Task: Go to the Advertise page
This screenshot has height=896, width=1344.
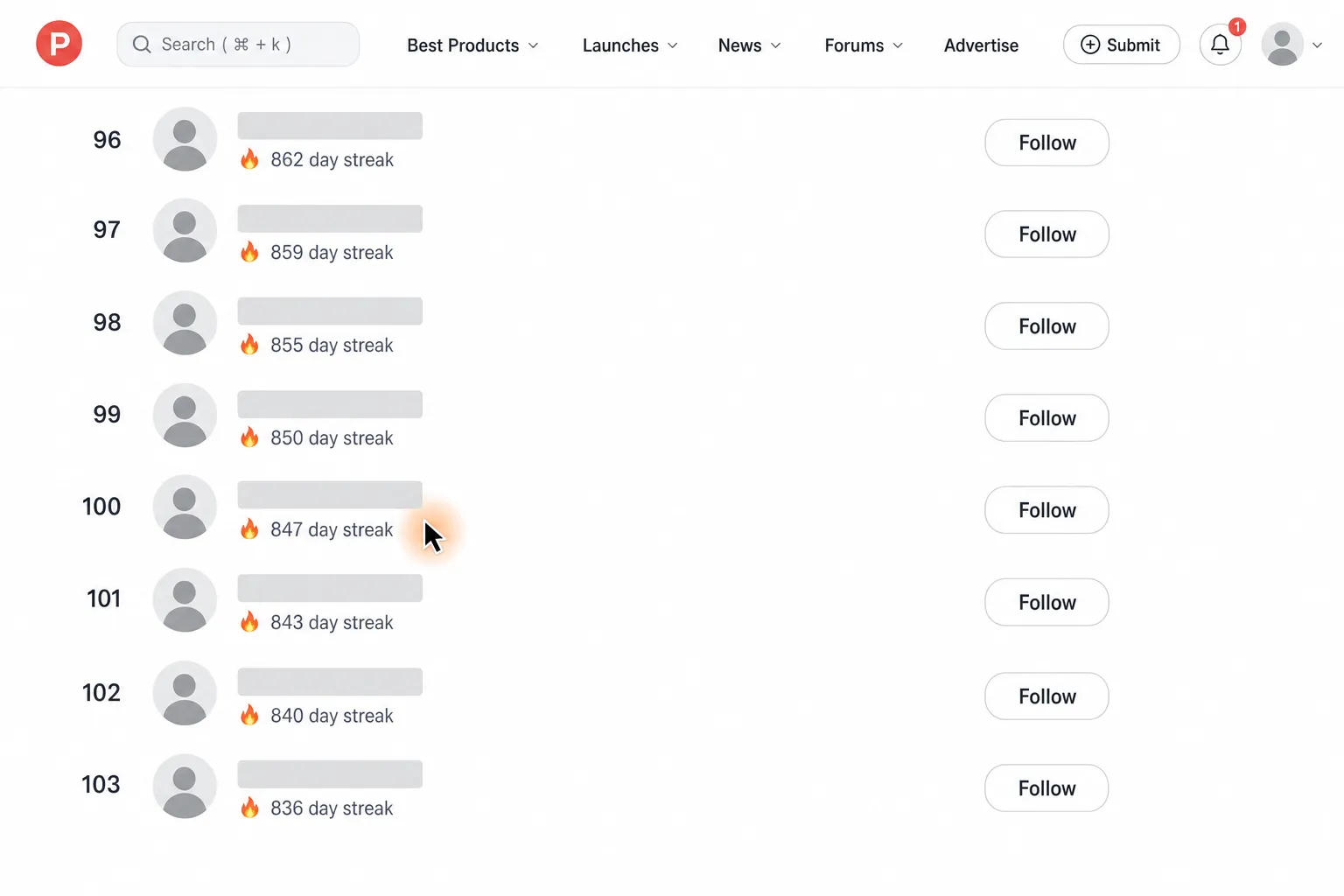Action: [x=981, y=45]
